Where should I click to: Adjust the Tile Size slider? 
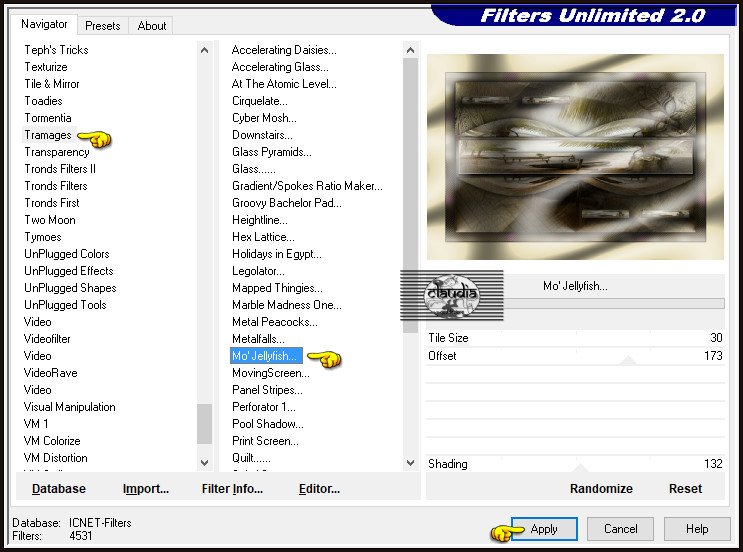coord(575,338)
